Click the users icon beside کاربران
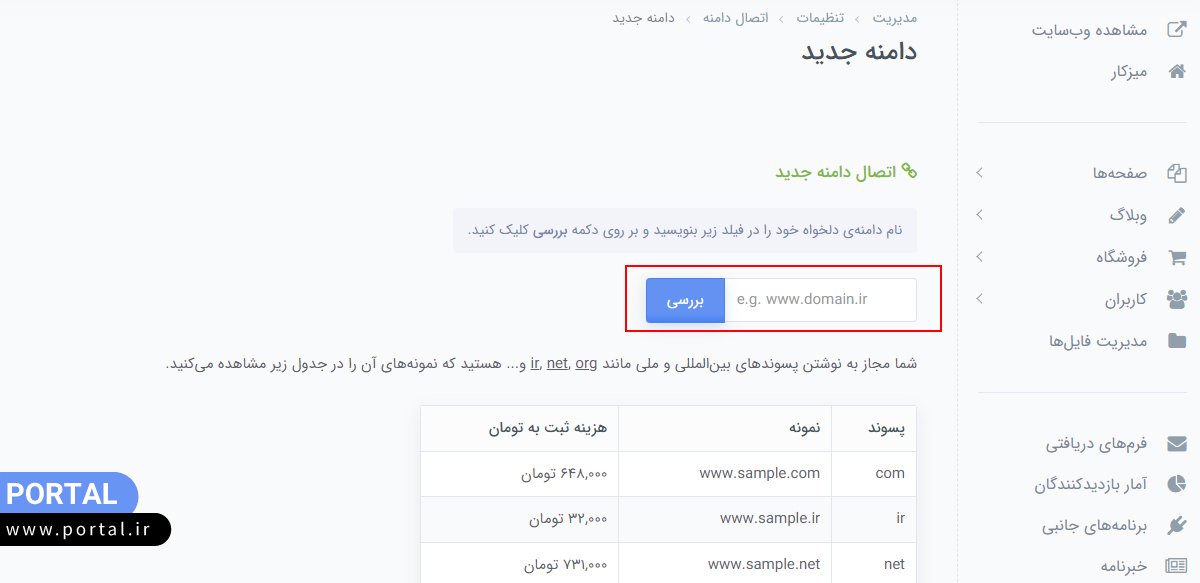Viewport: 1200px width, 583px height. (1177, 299)
